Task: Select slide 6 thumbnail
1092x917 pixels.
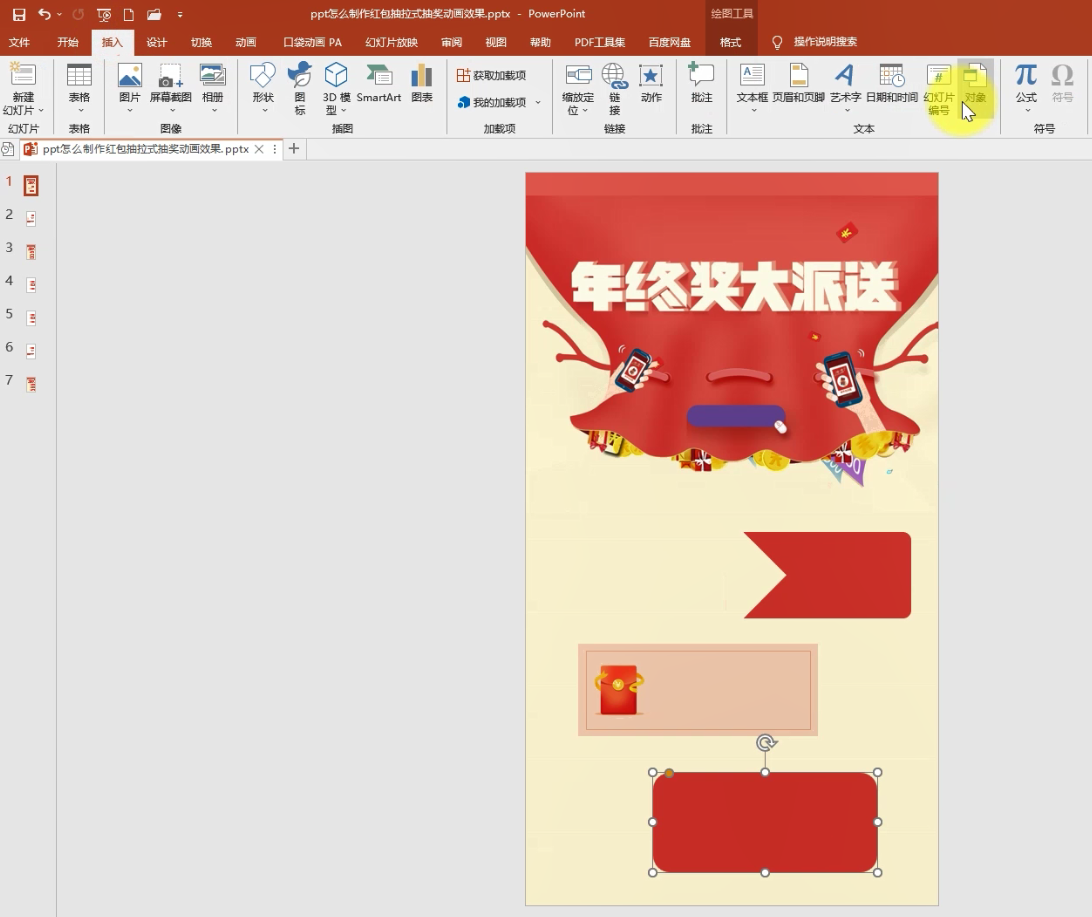Action: 31,351
